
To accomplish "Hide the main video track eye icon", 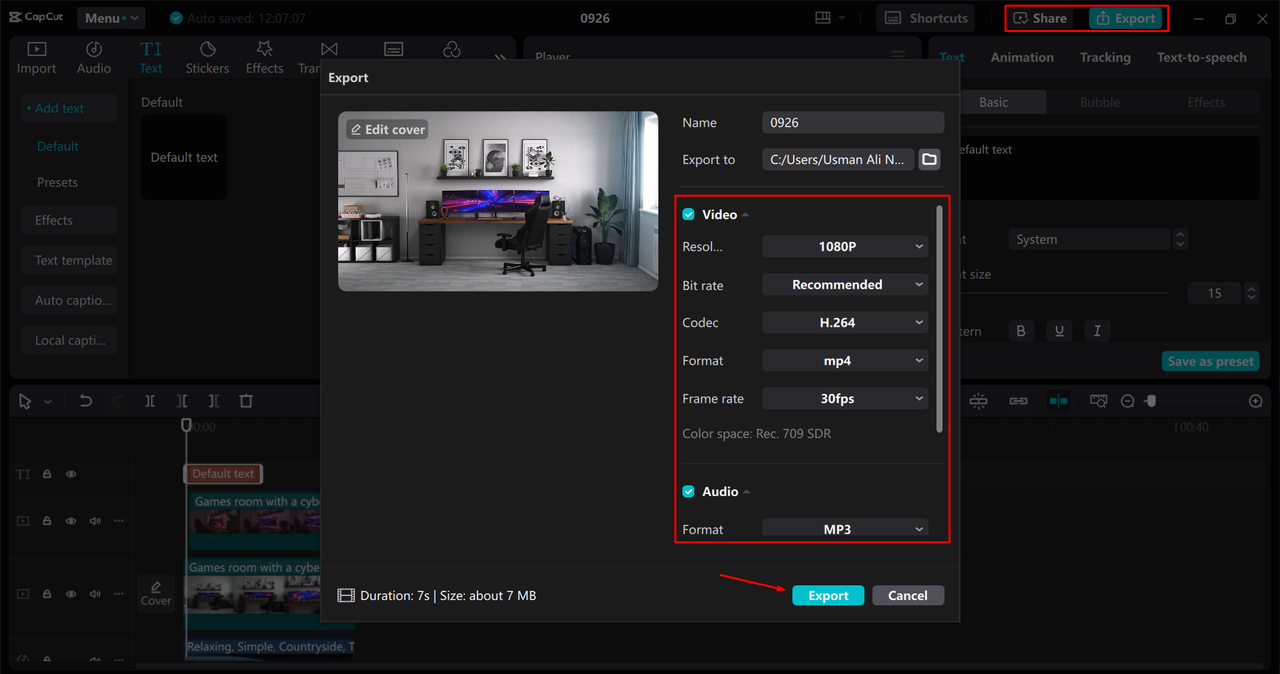I will point(71,594).
